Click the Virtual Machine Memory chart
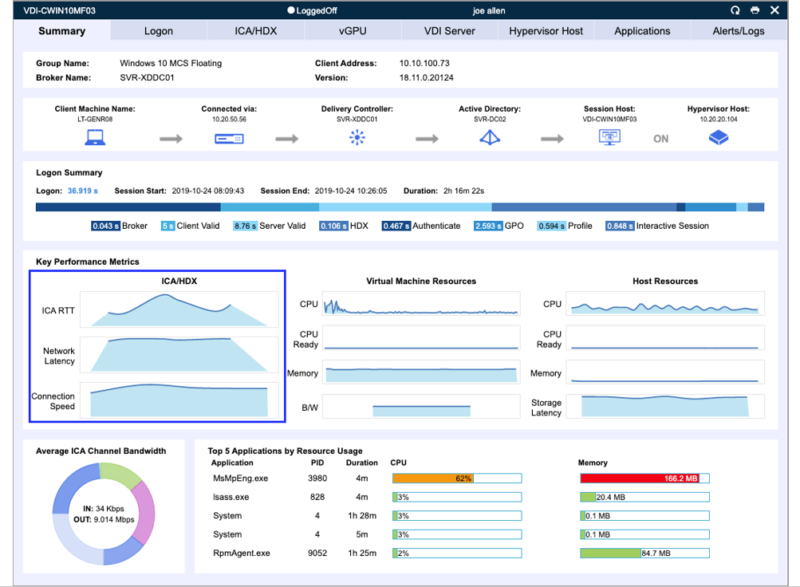The height and width of the screenshot is (587, 800). click(421, 372)
